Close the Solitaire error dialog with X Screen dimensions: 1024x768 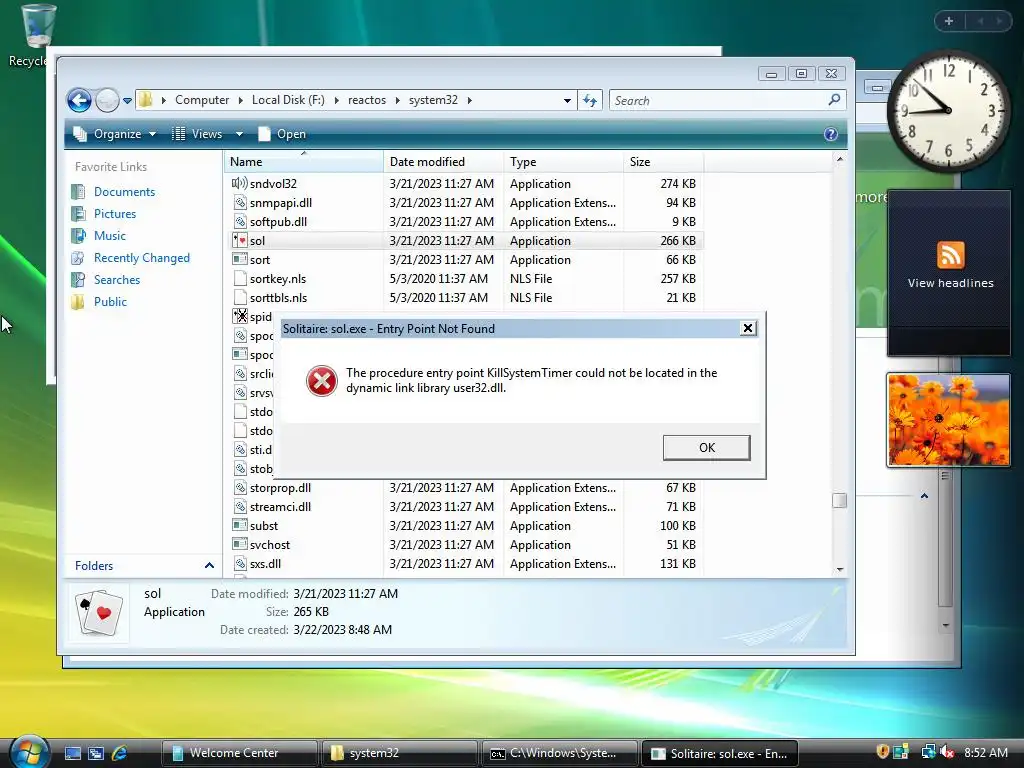[x=748, y=328]
